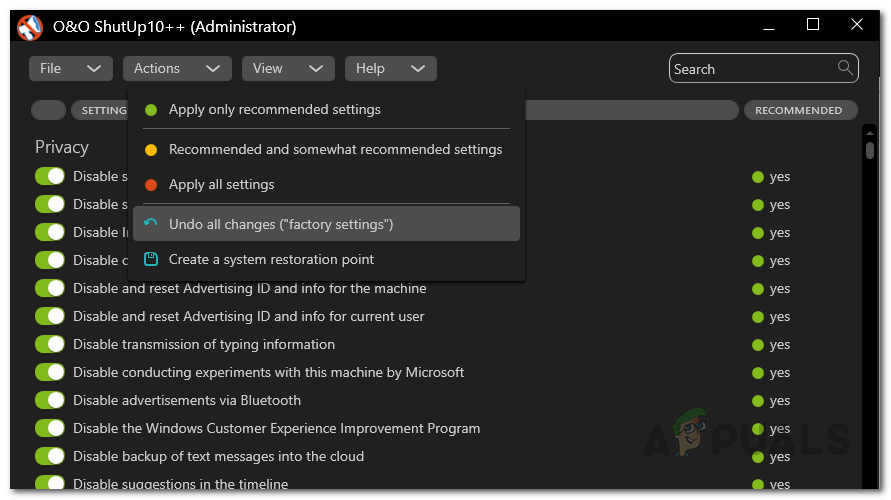
Task: Click the floppy disk icon for restoration point
Action: pyautogui.click(x=151, y=259)
